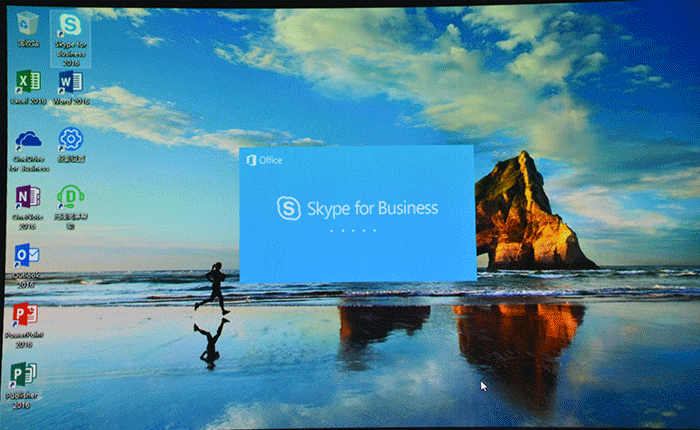
Task: Select the green headset app icon
Action: pos(70,196)
